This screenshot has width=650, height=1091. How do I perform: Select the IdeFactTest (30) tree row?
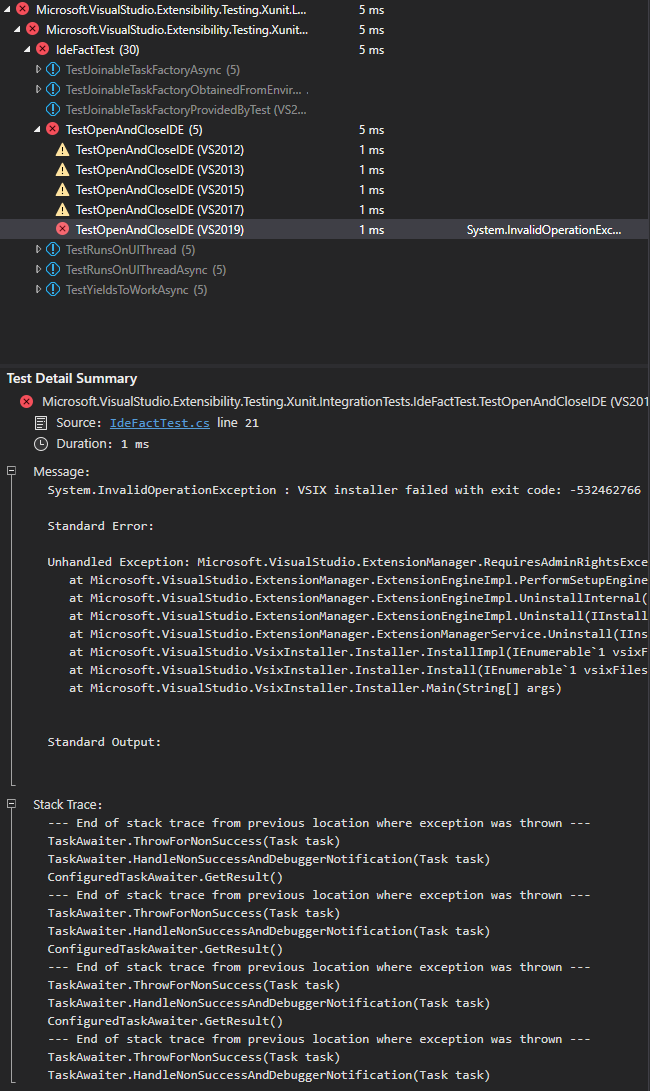click(x=324, y=50)
